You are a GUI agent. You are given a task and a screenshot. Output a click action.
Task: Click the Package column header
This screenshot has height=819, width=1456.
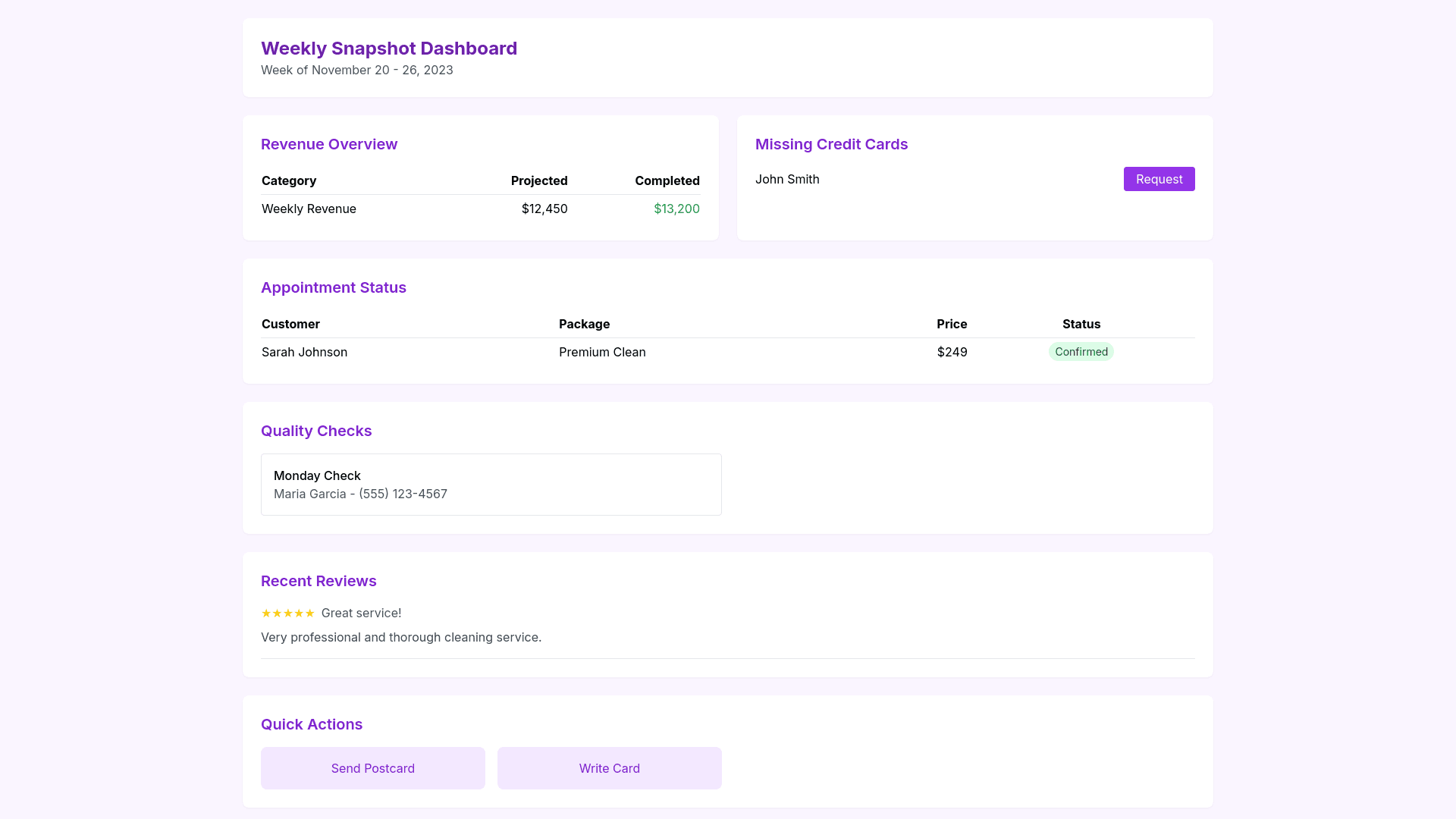(584, 324)
